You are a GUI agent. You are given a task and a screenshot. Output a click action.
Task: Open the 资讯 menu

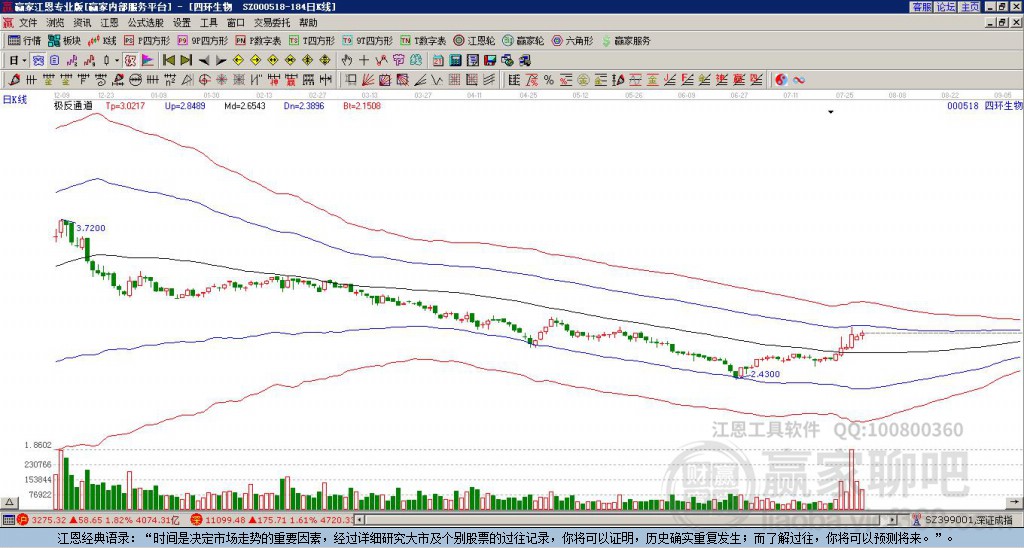[x=82, y=23]
